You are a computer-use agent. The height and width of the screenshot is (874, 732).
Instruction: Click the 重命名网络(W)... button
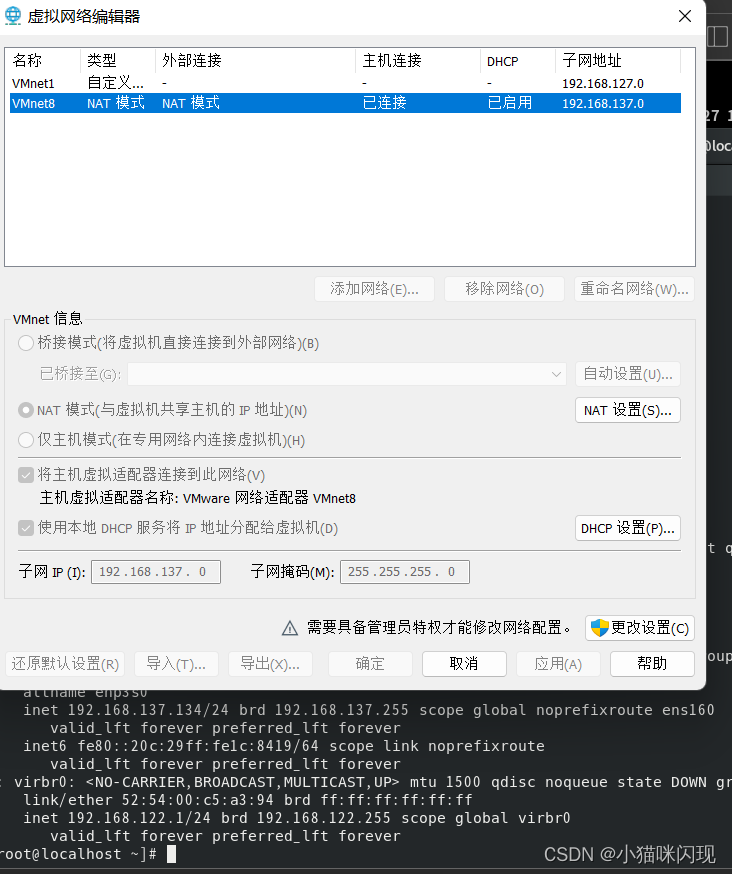(x=634, y=289)
